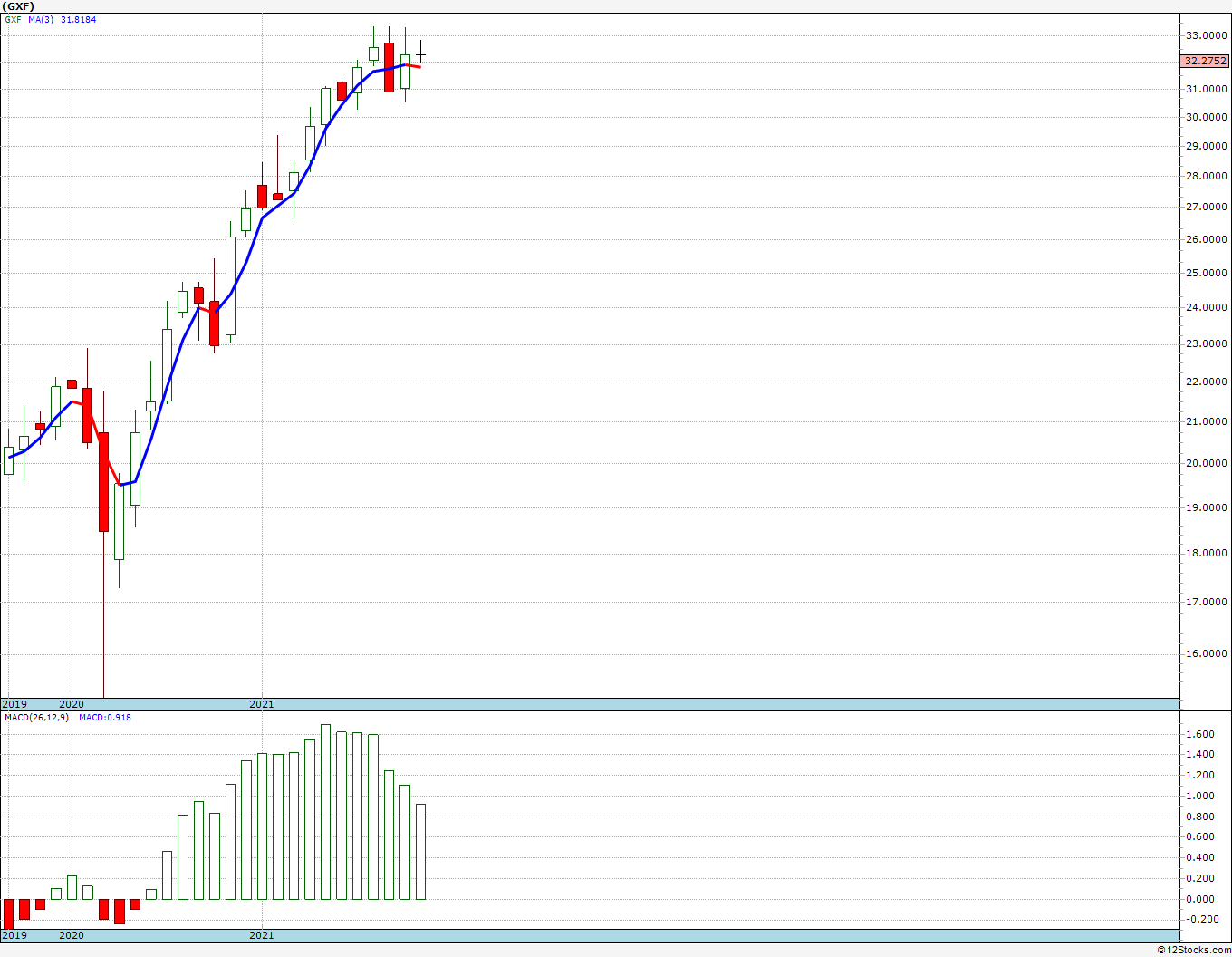This screenshot has height=957, width=1232.
Task: Click the MA(3) indicator label
Action: pyautogui.click(x=41, y=19)
